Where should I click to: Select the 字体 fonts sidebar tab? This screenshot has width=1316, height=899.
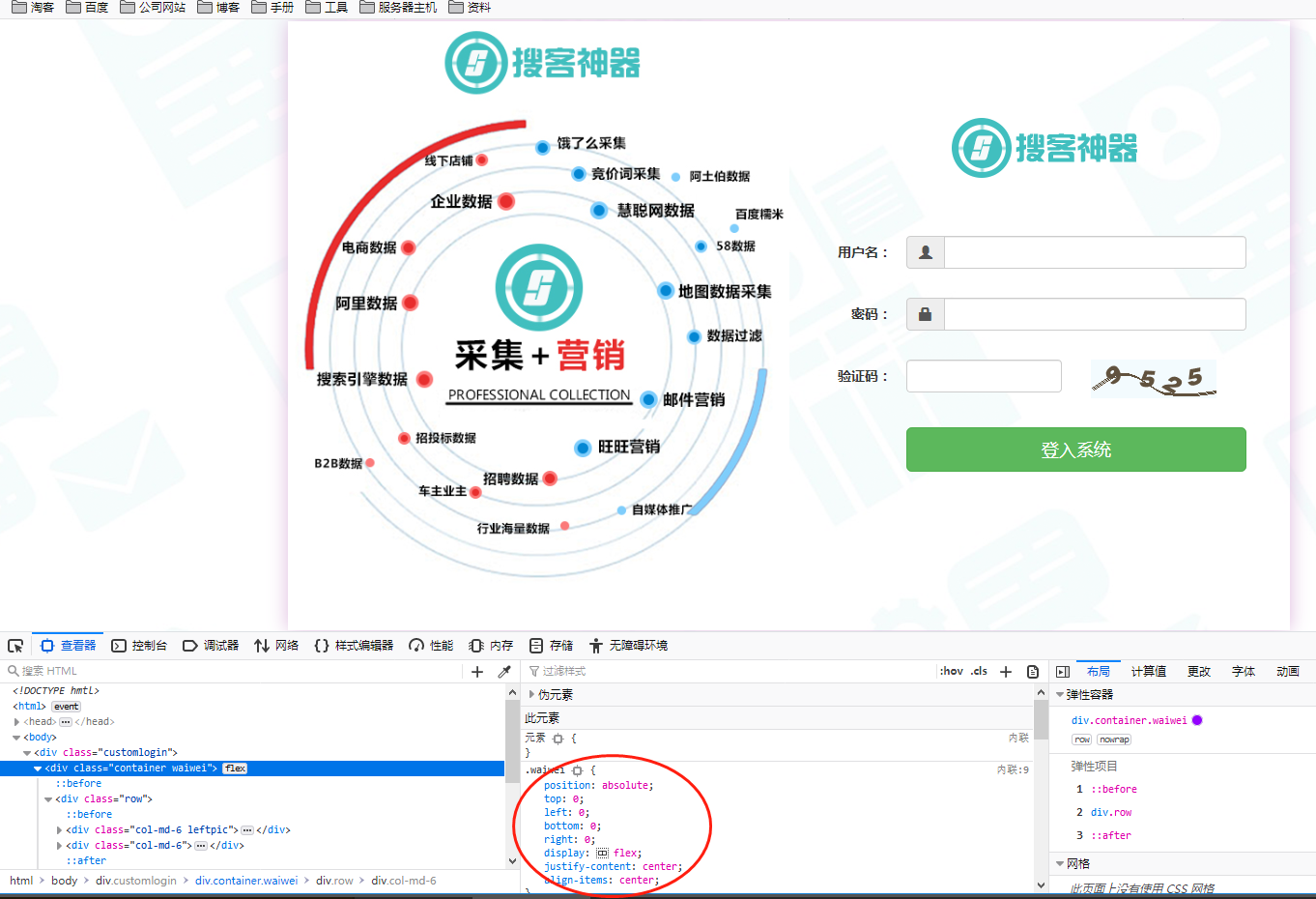(1244, 671)
